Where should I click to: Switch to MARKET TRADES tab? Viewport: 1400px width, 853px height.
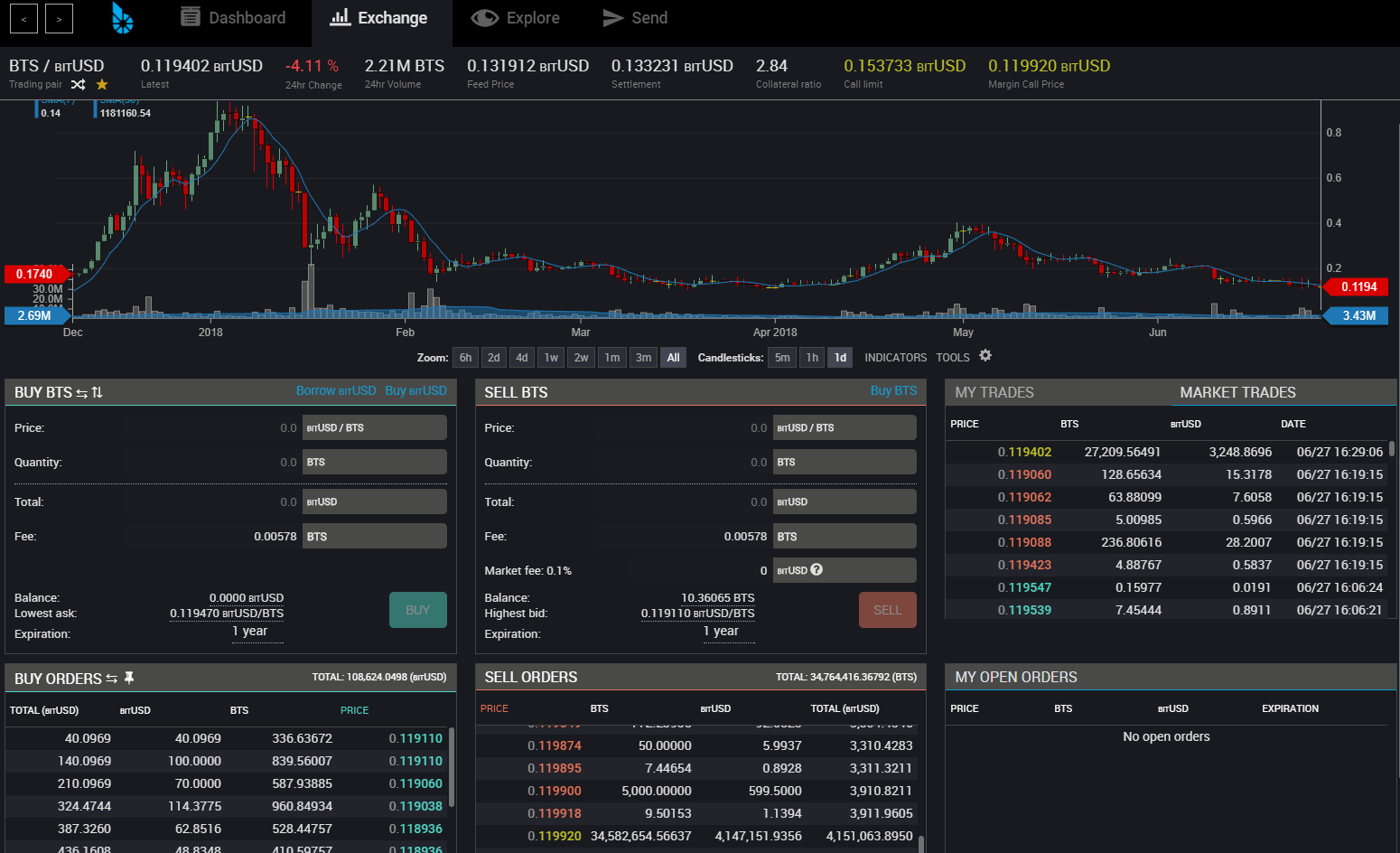pos(1237,392)
